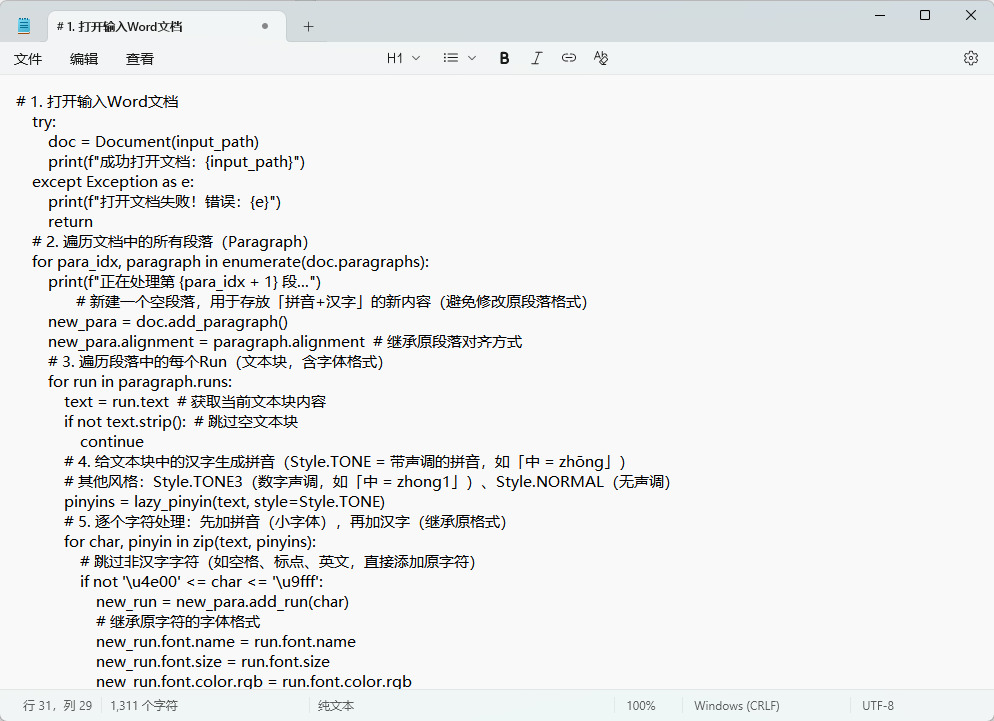Click the unsaved-changes dot on the tab

pos(265,26)
